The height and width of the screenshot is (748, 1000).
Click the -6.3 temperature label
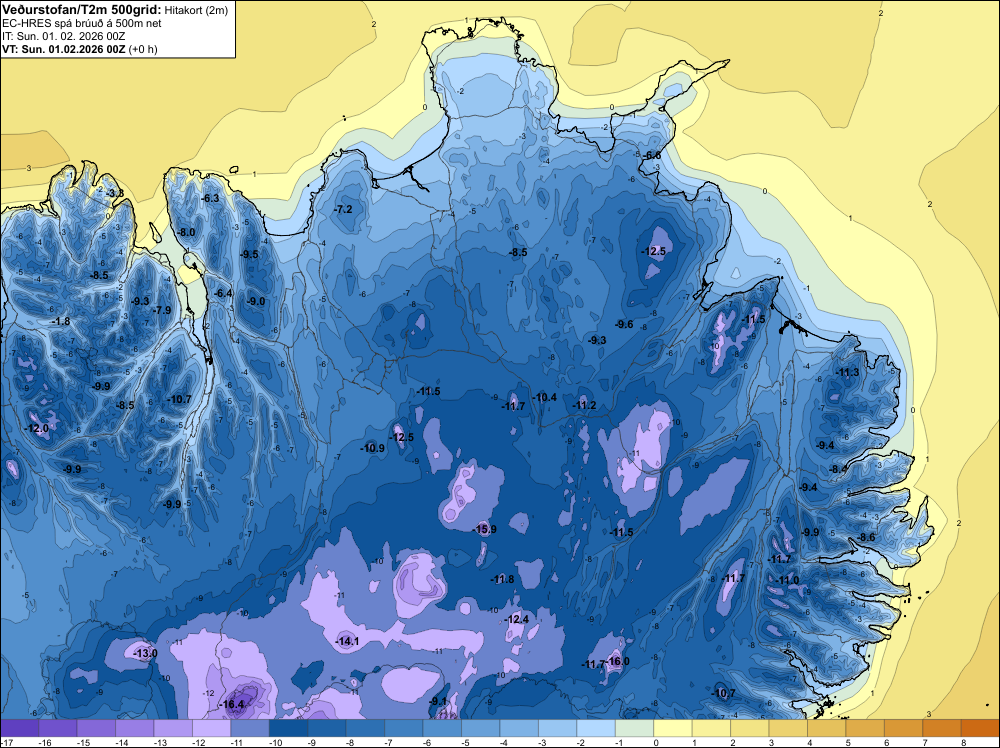tap(210, 198)
